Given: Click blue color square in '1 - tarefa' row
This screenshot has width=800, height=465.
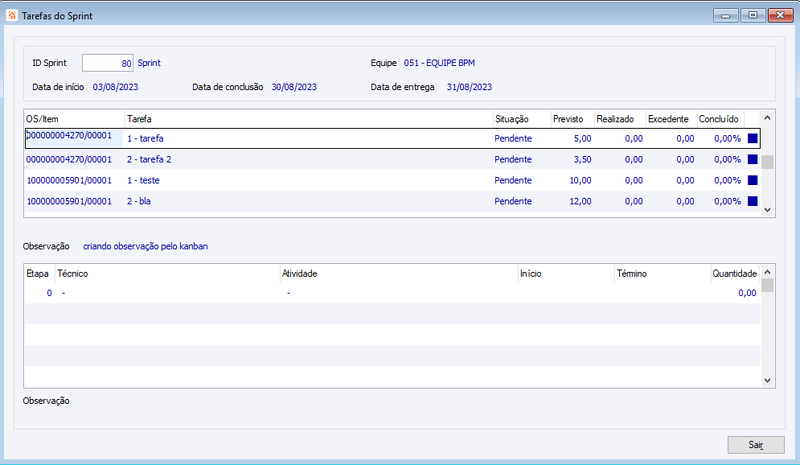Looking at the screenshot, I should [753, 138].
